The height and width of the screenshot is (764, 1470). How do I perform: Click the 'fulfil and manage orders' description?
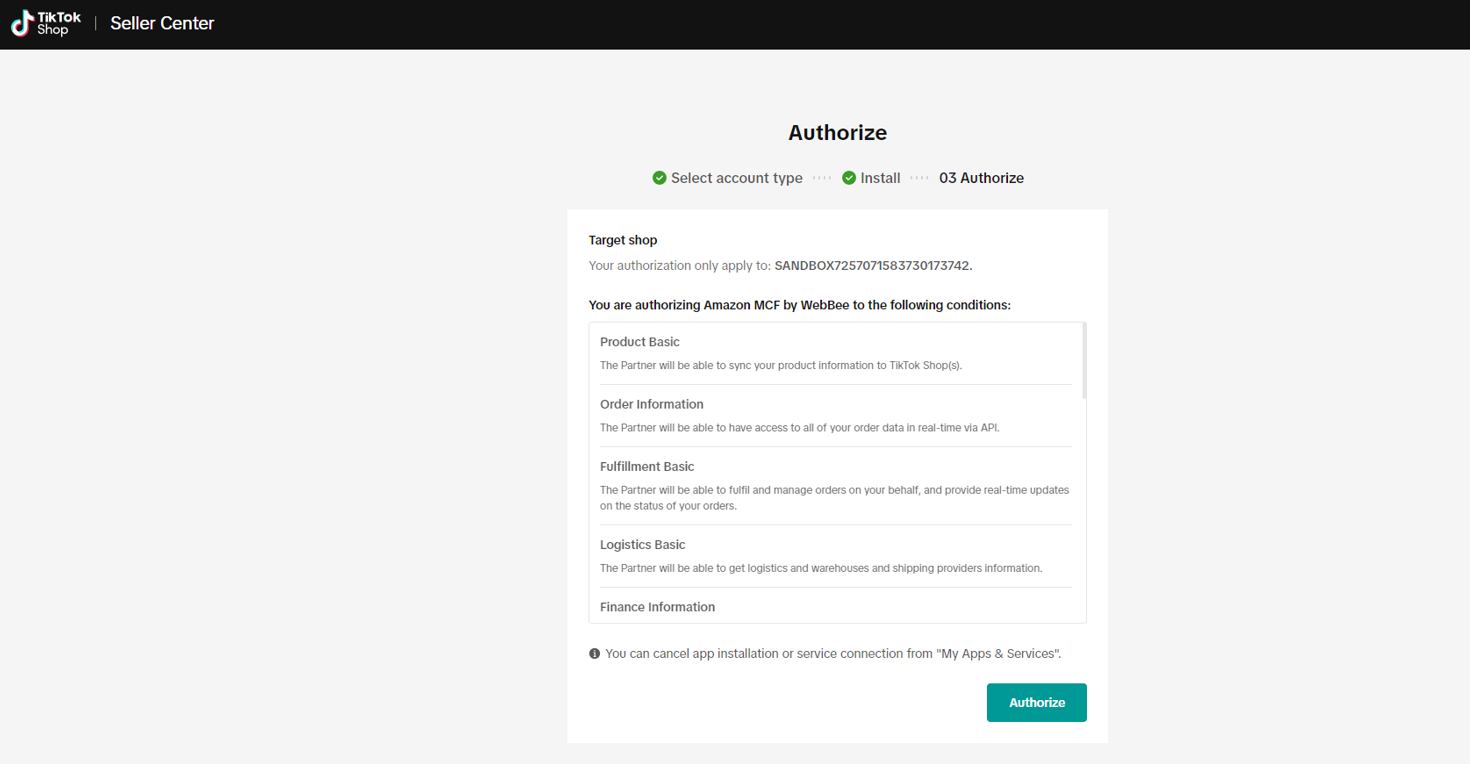(835, 498)
